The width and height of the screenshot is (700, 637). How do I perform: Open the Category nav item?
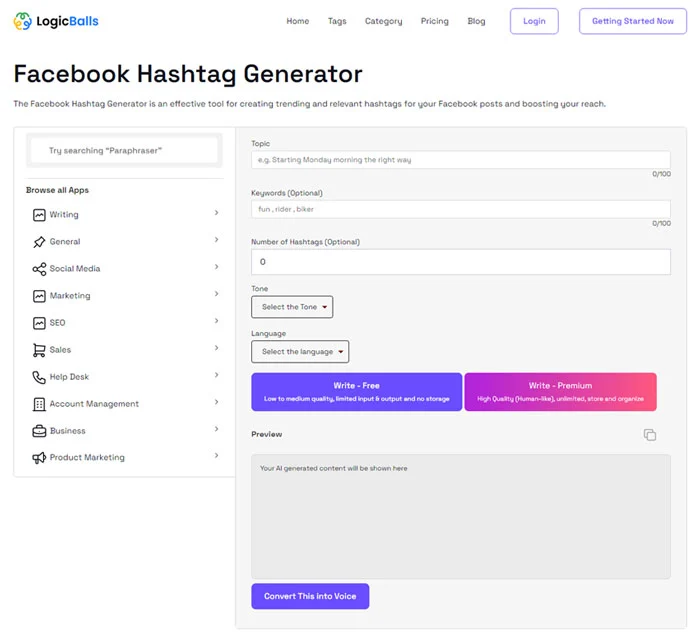click(383, 21)
